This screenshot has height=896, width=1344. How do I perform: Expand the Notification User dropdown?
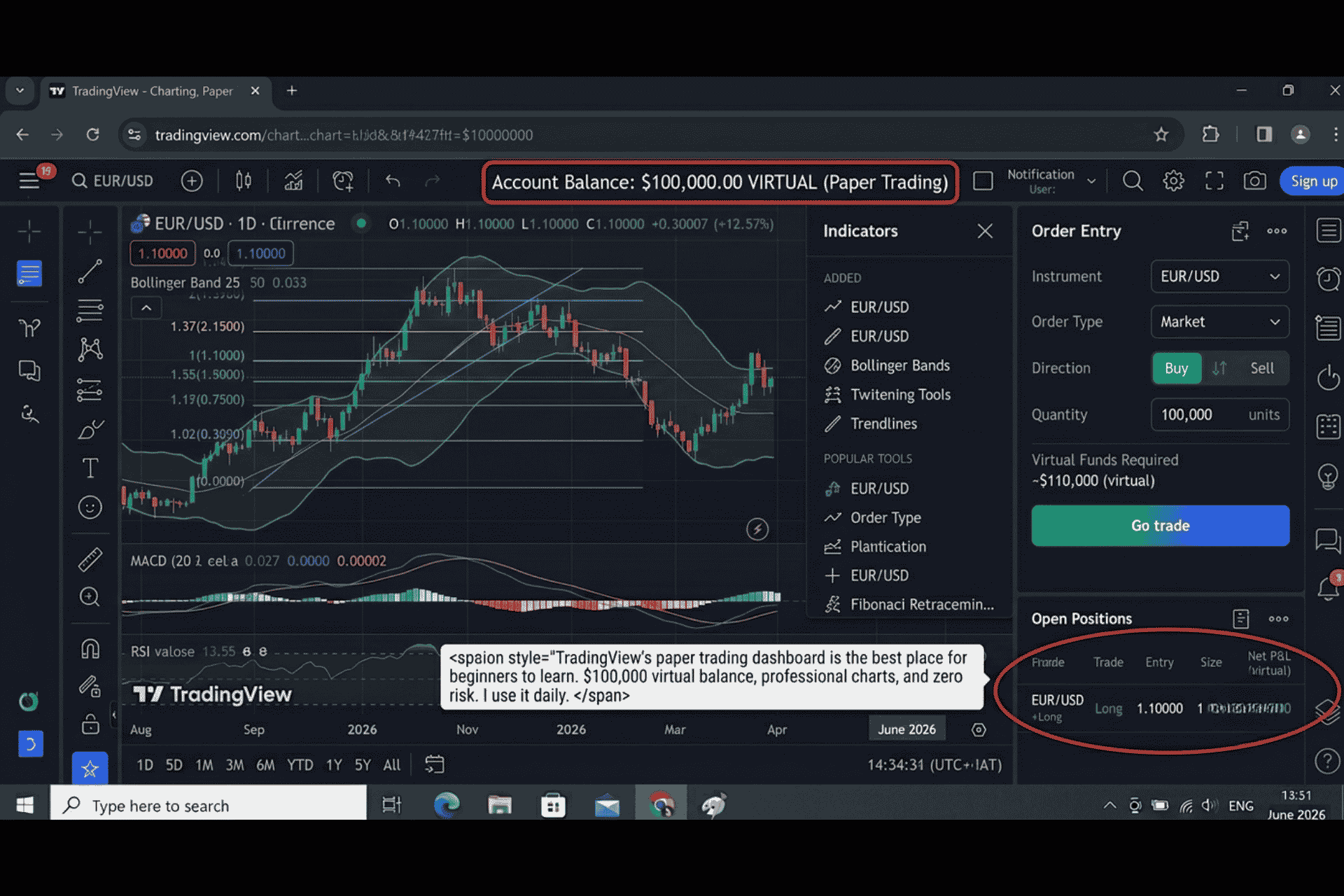tap(1051, 181)
